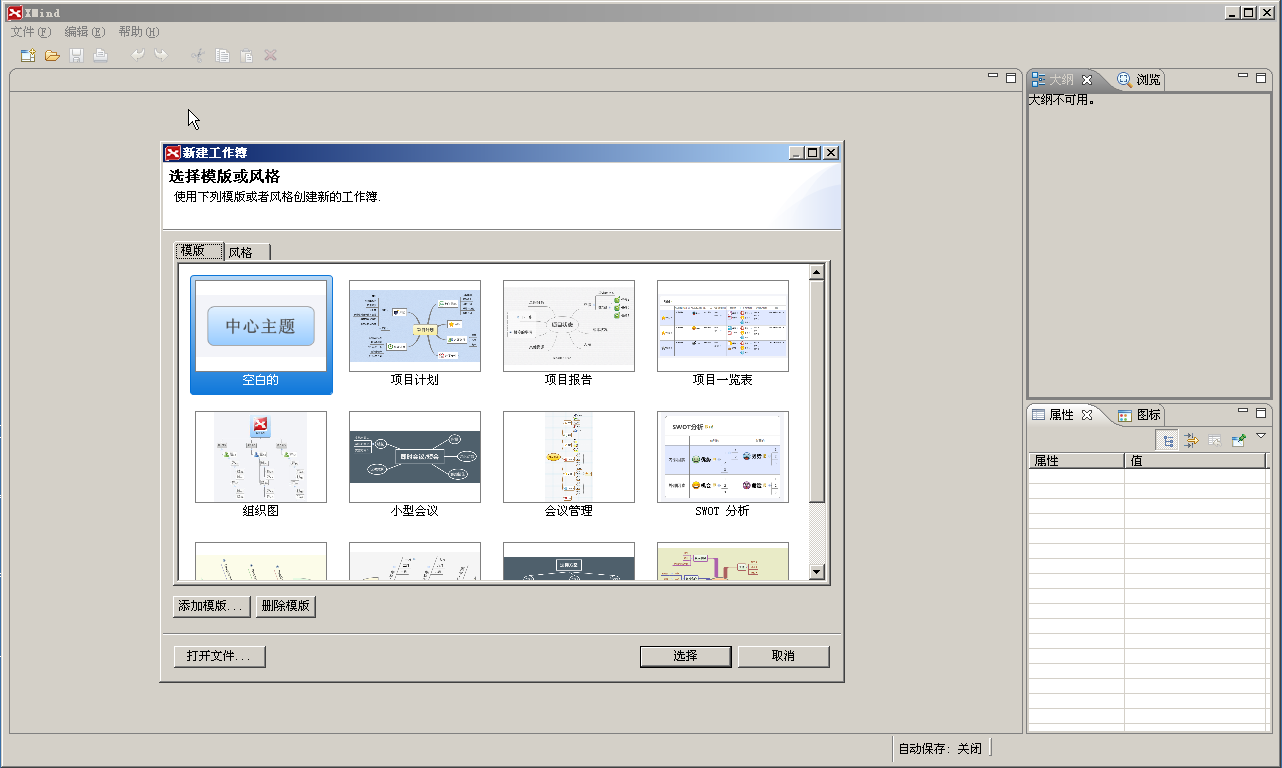1282x768 pixels.
Task: Toggle pin to selection icon in properties
Action: 1239,439
